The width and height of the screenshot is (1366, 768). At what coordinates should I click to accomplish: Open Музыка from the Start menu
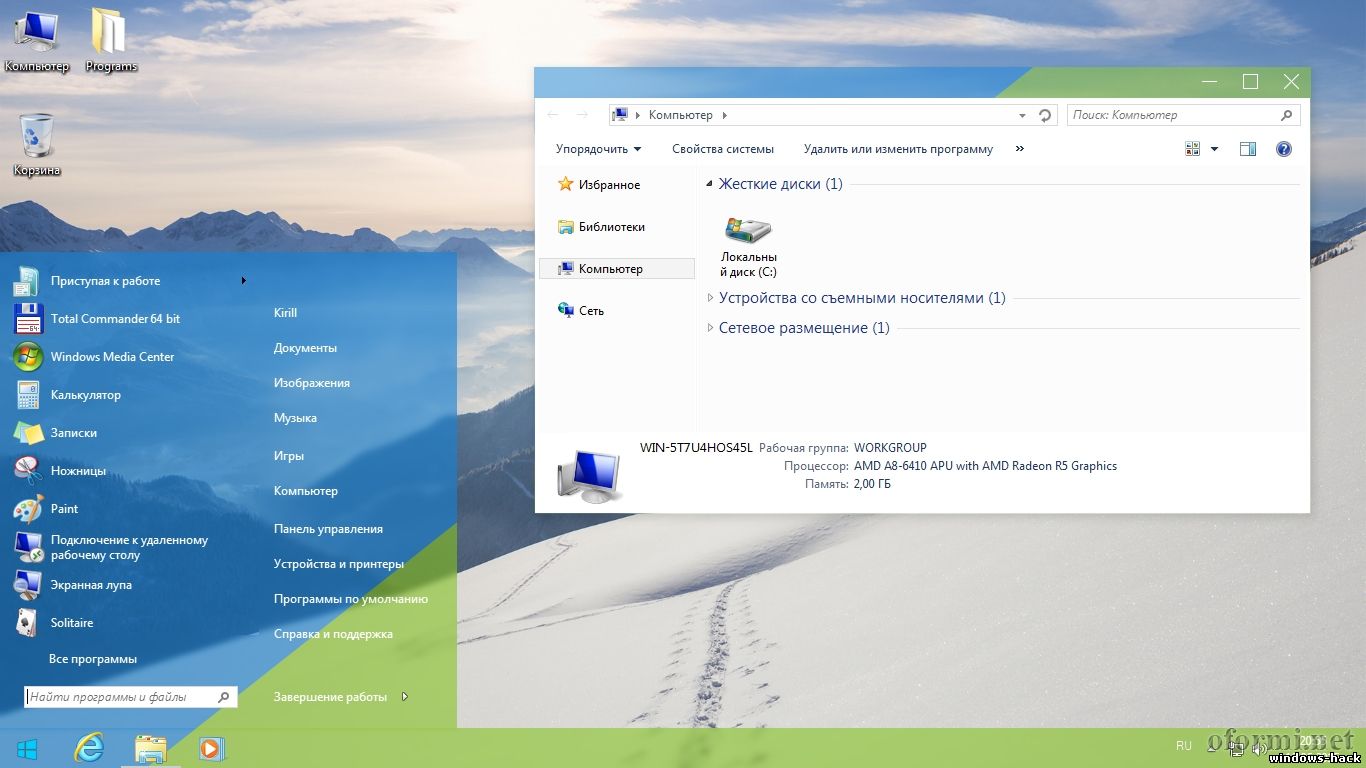(x=295, y=418)
